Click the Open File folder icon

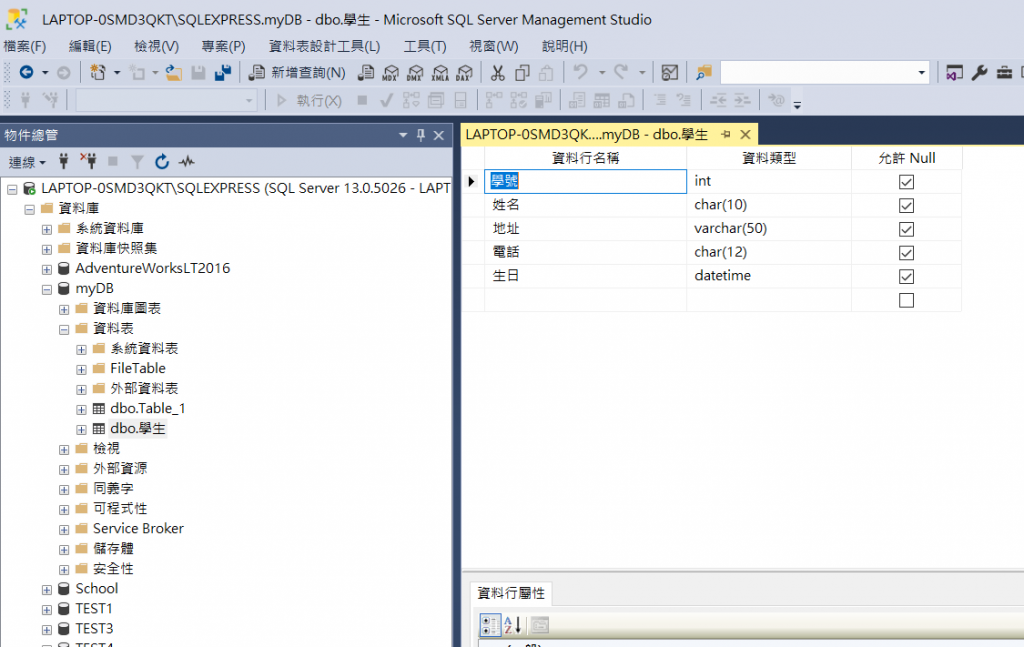[x=174, y=72]
